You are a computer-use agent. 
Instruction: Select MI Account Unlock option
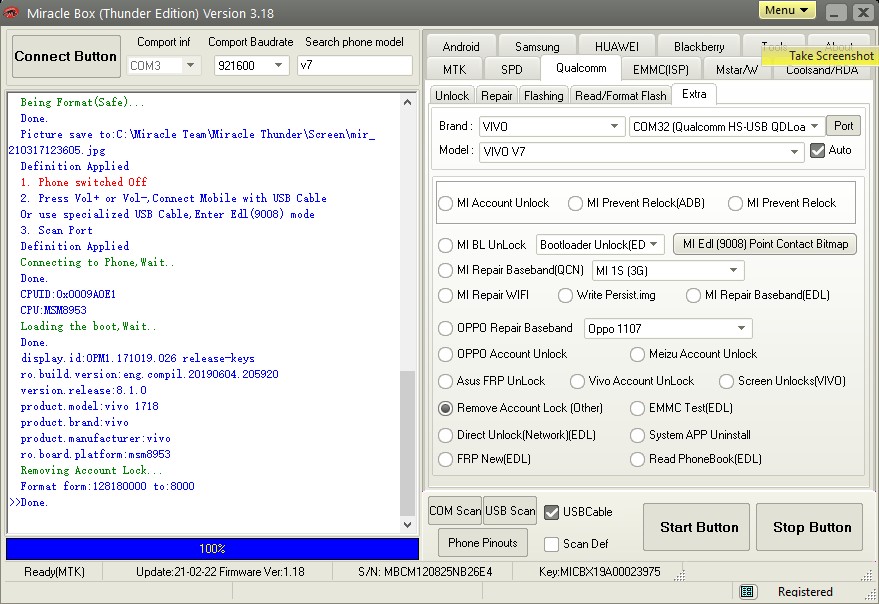446,203
